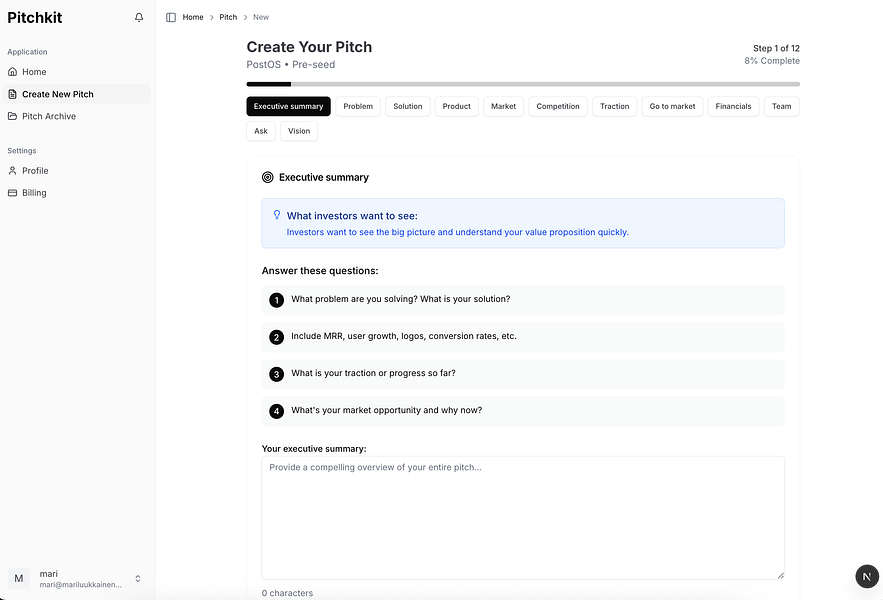The width and height of the screenshot is (883, 600).
Task: Click the house icon beside Home
Action: click(x=11, y=71)
